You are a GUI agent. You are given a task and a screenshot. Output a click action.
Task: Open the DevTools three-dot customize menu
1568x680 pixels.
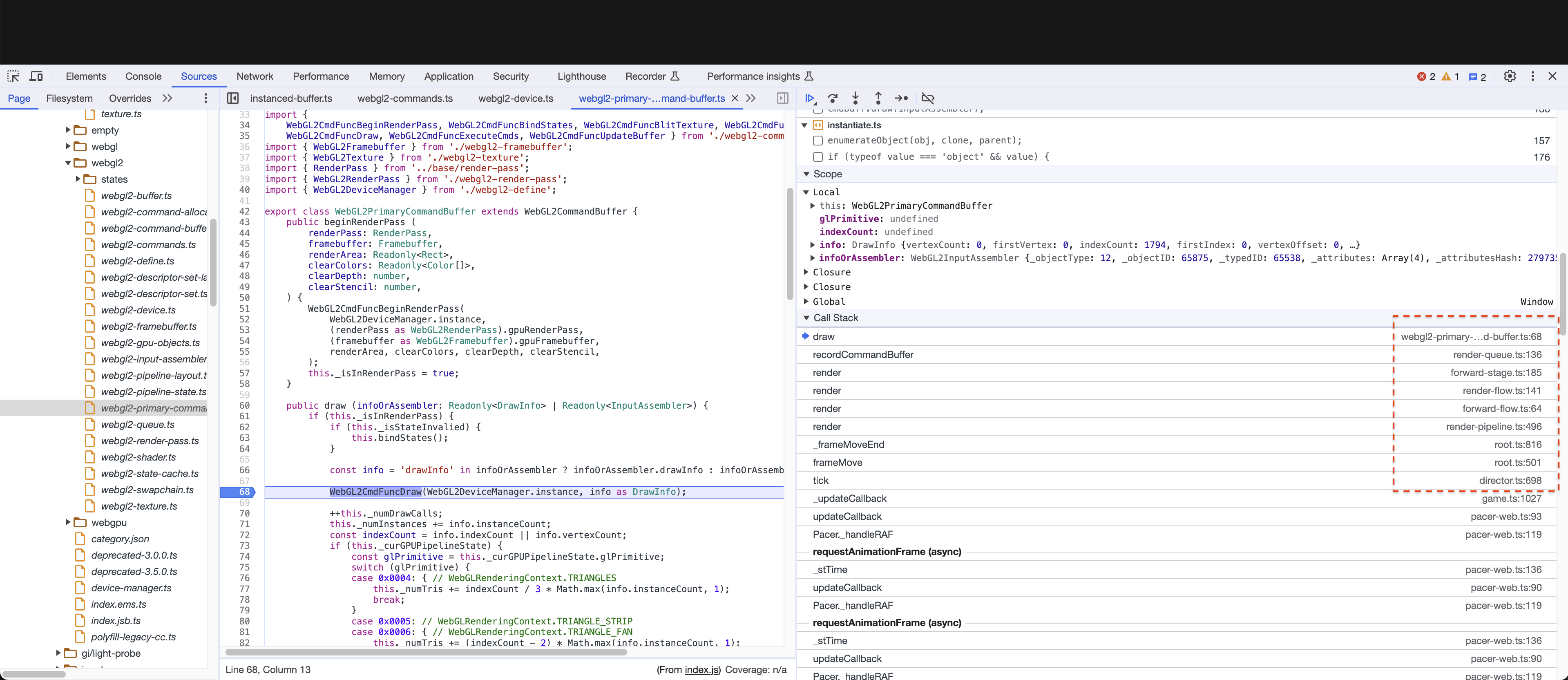pos(1533,76)
